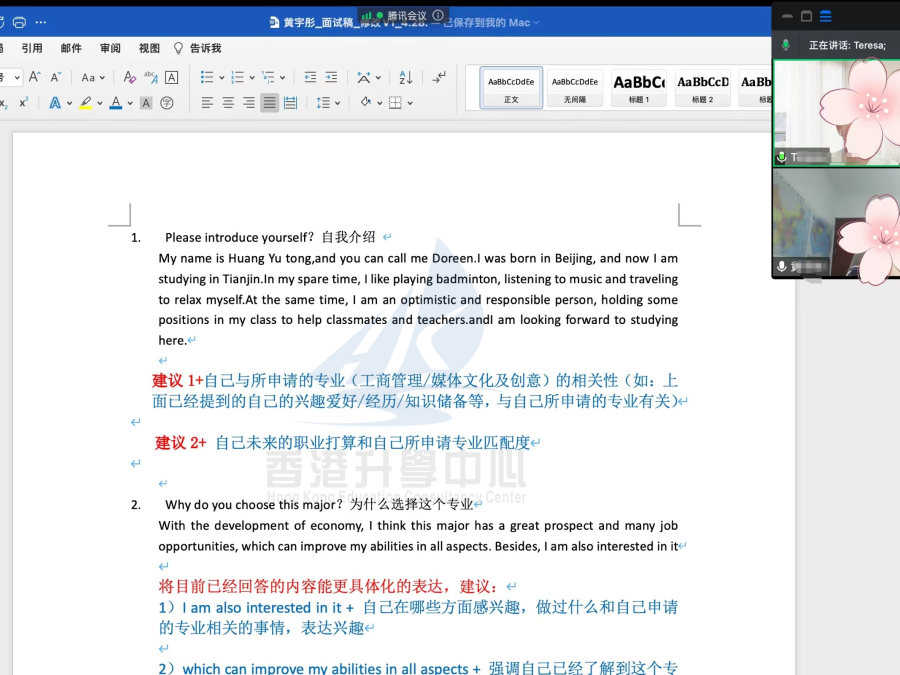900x675 pixels.
Task: Click Teresa's video thumbnail in meeting window
Action: click(x=836, y=112)
